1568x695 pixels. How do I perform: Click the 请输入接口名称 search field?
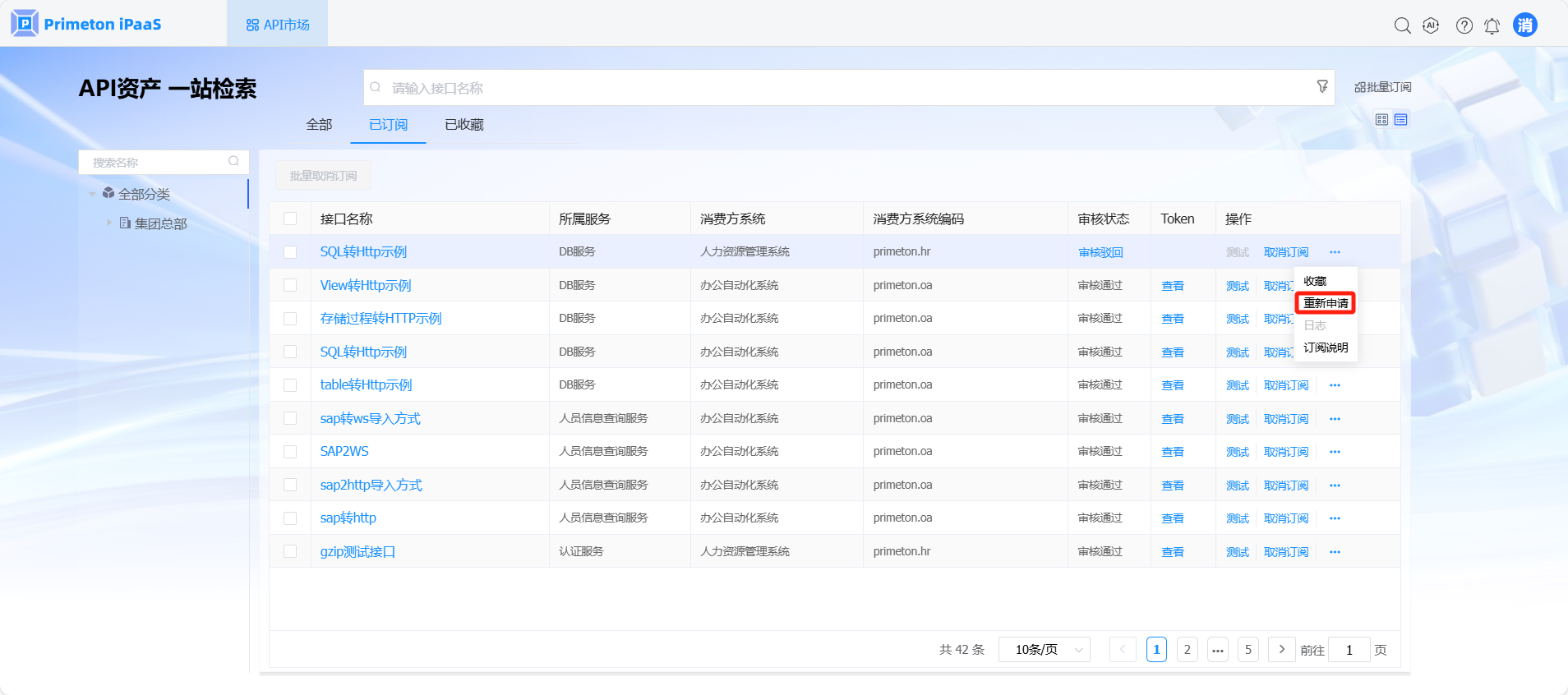[x=838, y=88]
